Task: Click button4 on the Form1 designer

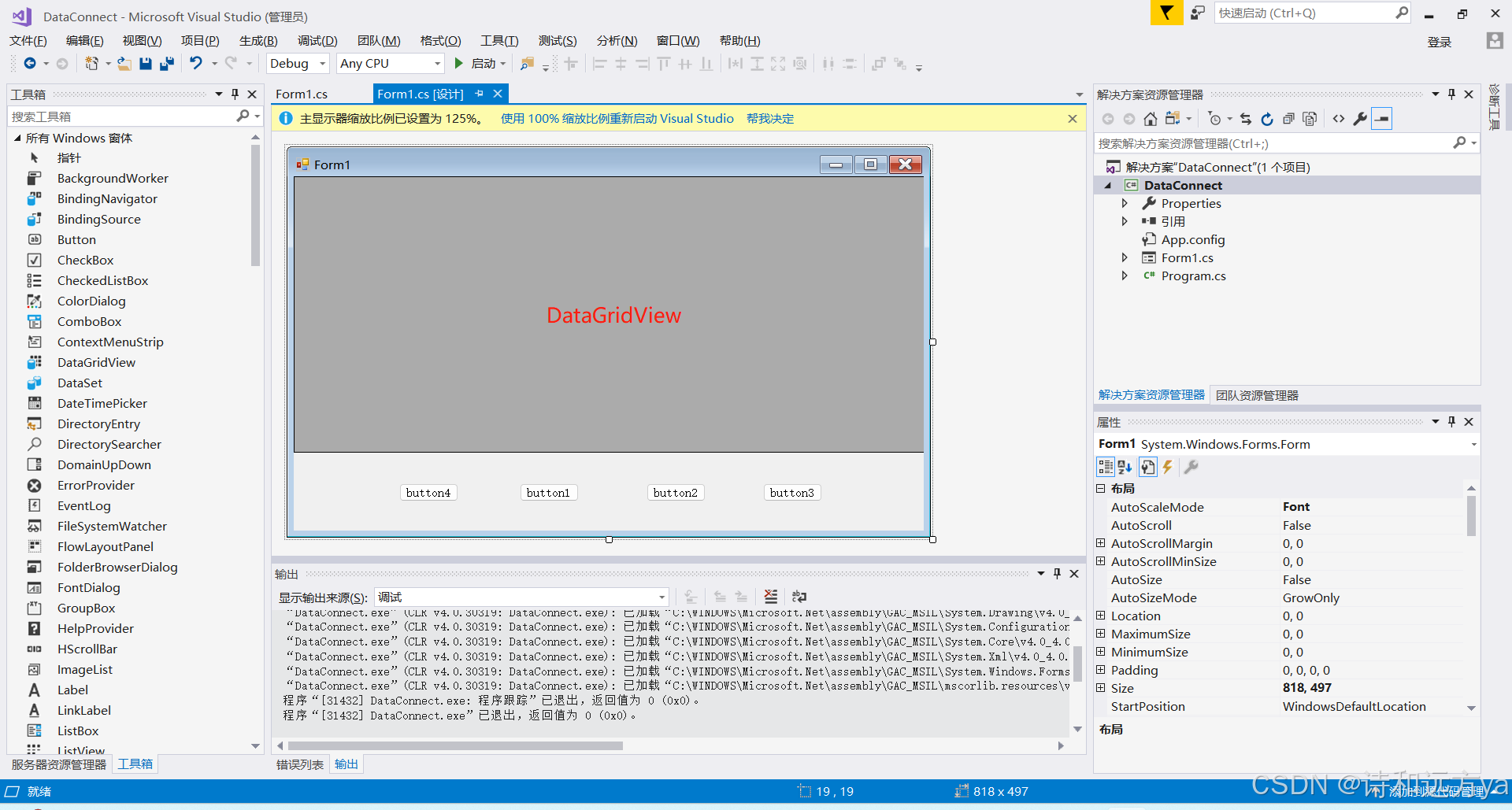Action: click(x=428, y=493)
